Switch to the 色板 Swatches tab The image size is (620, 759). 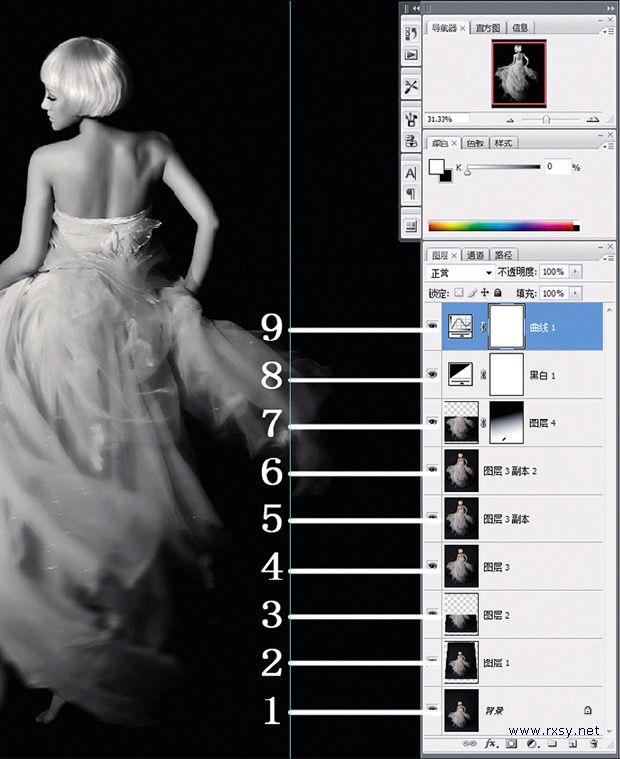coord(475,143)
